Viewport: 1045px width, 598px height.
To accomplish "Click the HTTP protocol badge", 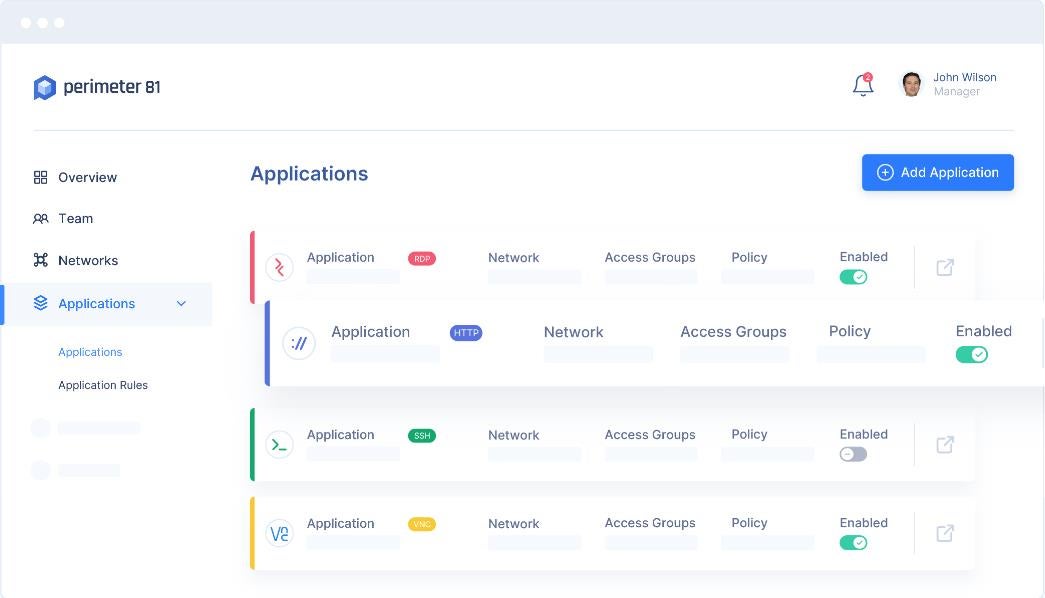I will pyautogui.click(x=466, y=333).
